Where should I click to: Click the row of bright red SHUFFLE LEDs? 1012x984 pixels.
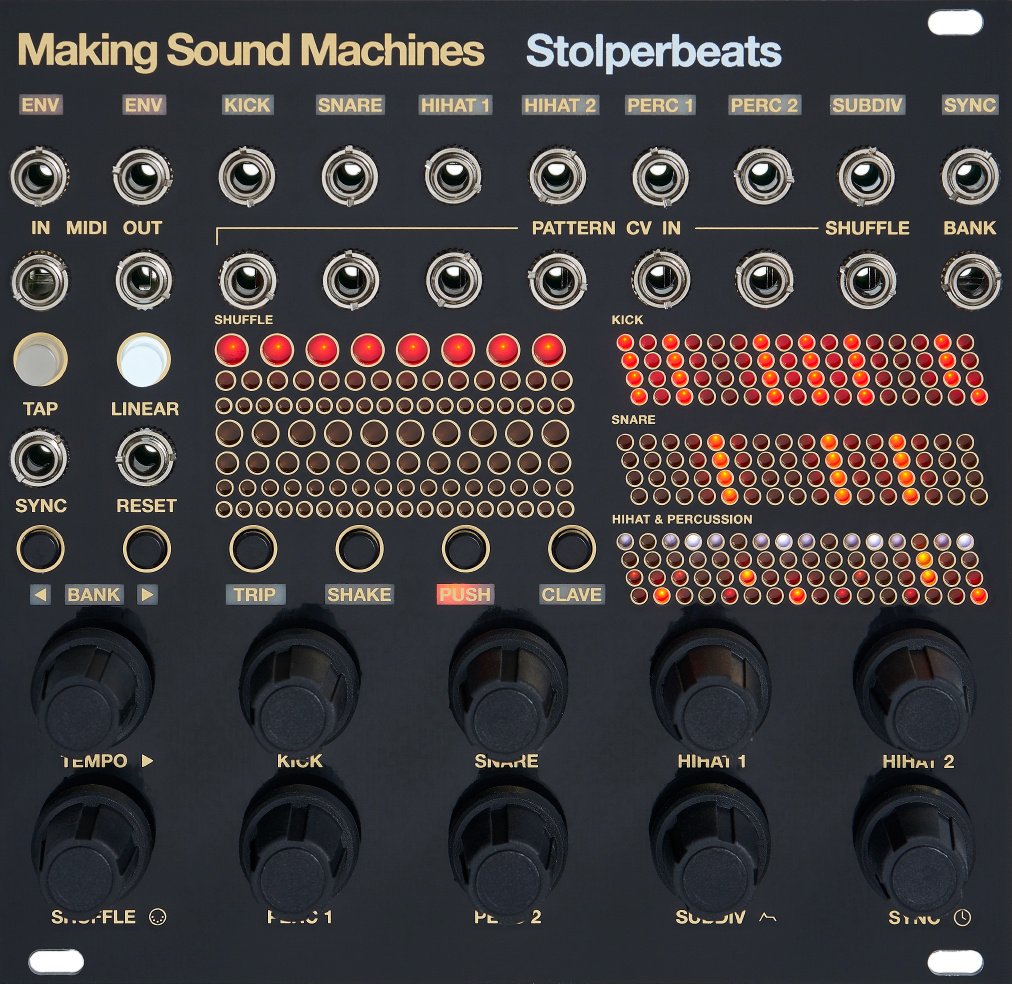click(x=390, y=350)
